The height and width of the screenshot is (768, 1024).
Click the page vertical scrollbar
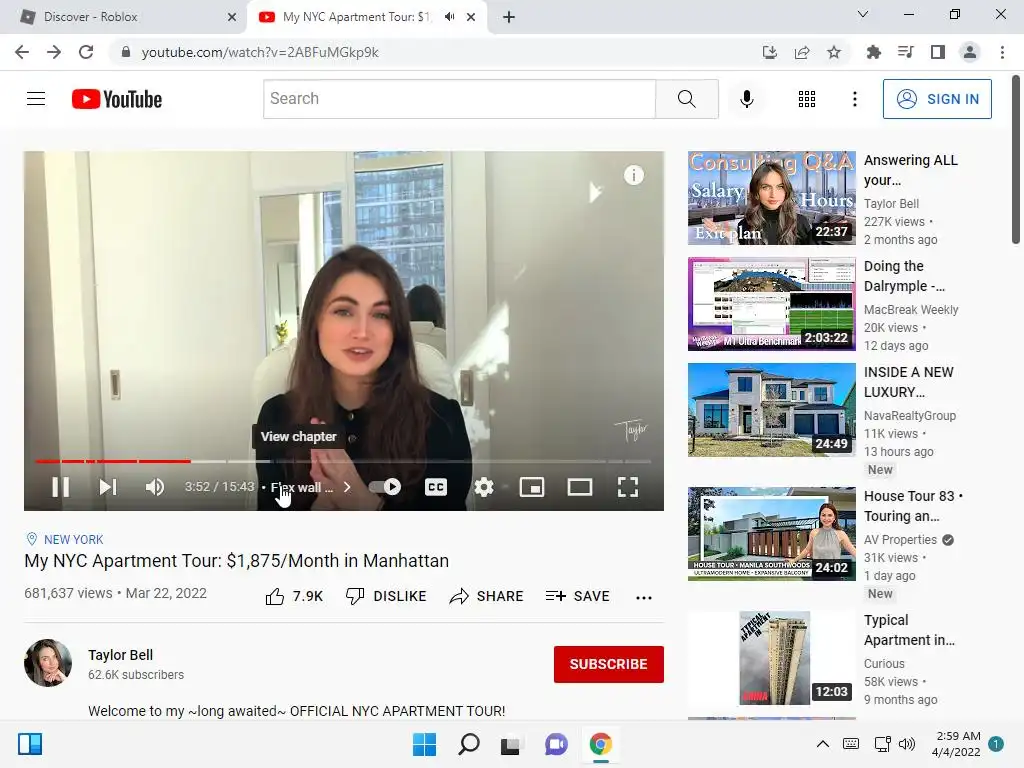pyautogui.click(x=1016, y=160)
